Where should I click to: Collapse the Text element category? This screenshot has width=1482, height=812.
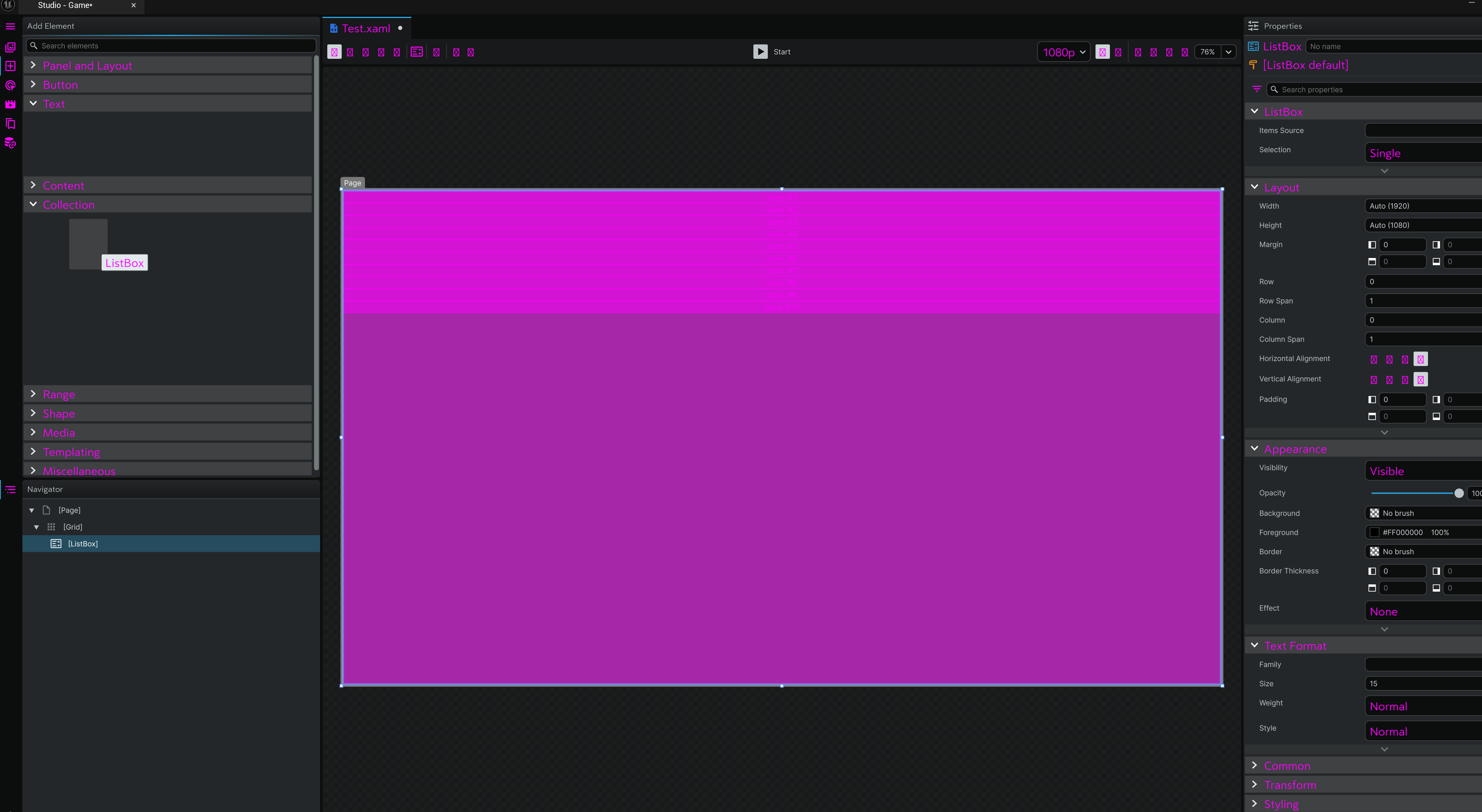coord(168,104)
